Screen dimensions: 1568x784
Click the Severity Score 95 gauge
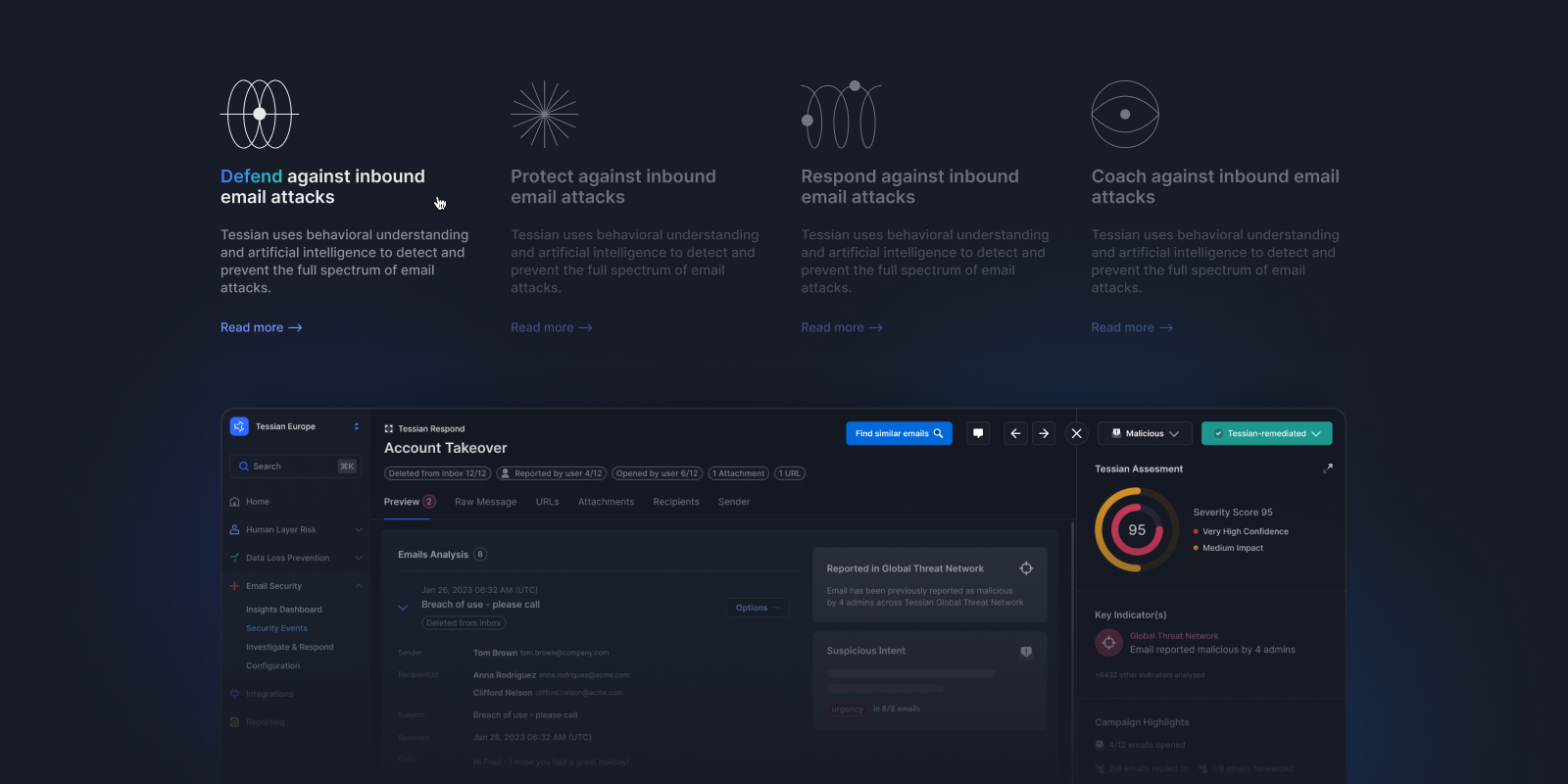click(x=1137, y=530)
